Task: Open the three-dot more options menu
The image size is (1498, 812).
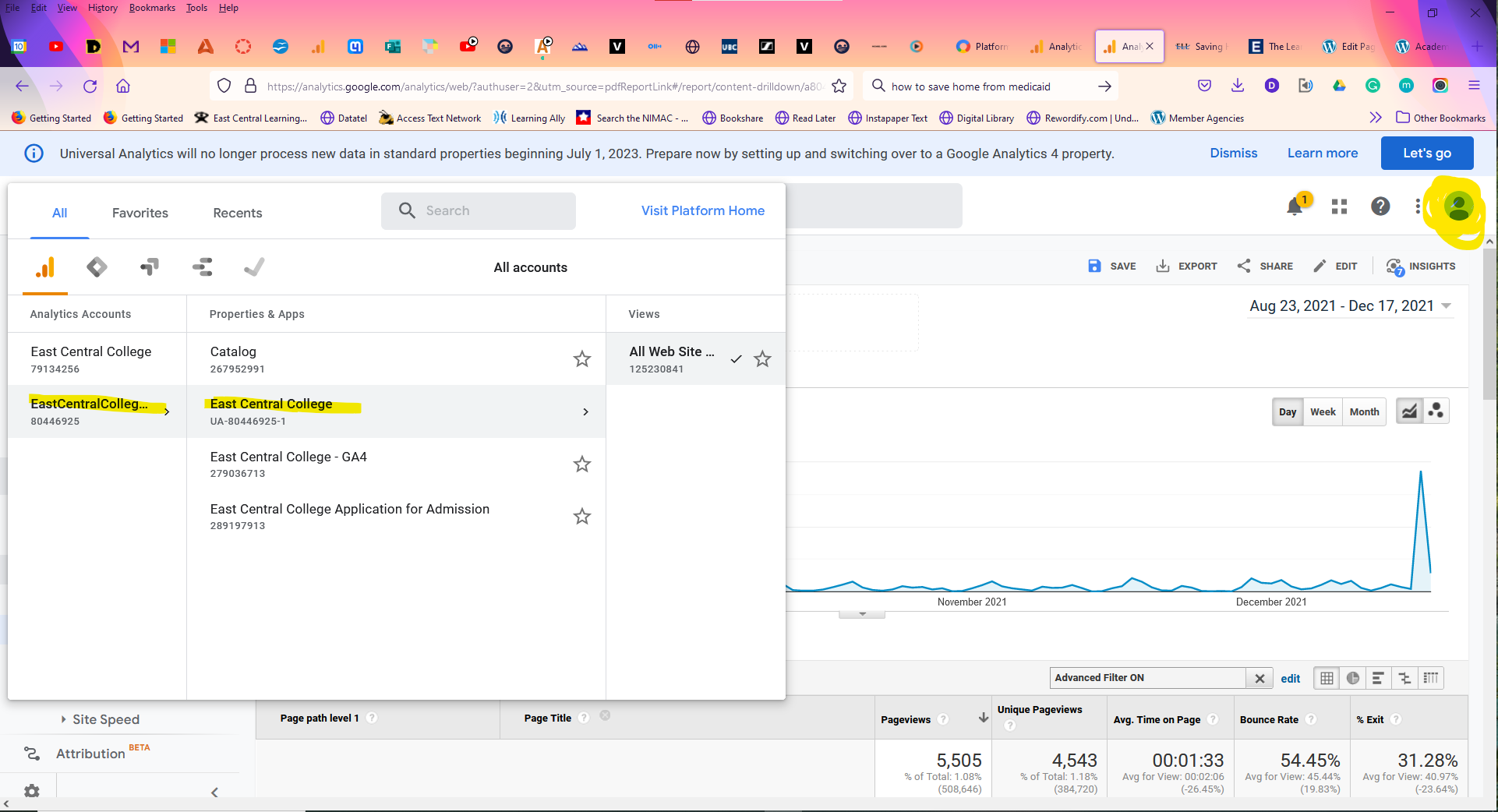Action: click(1418, 206)
